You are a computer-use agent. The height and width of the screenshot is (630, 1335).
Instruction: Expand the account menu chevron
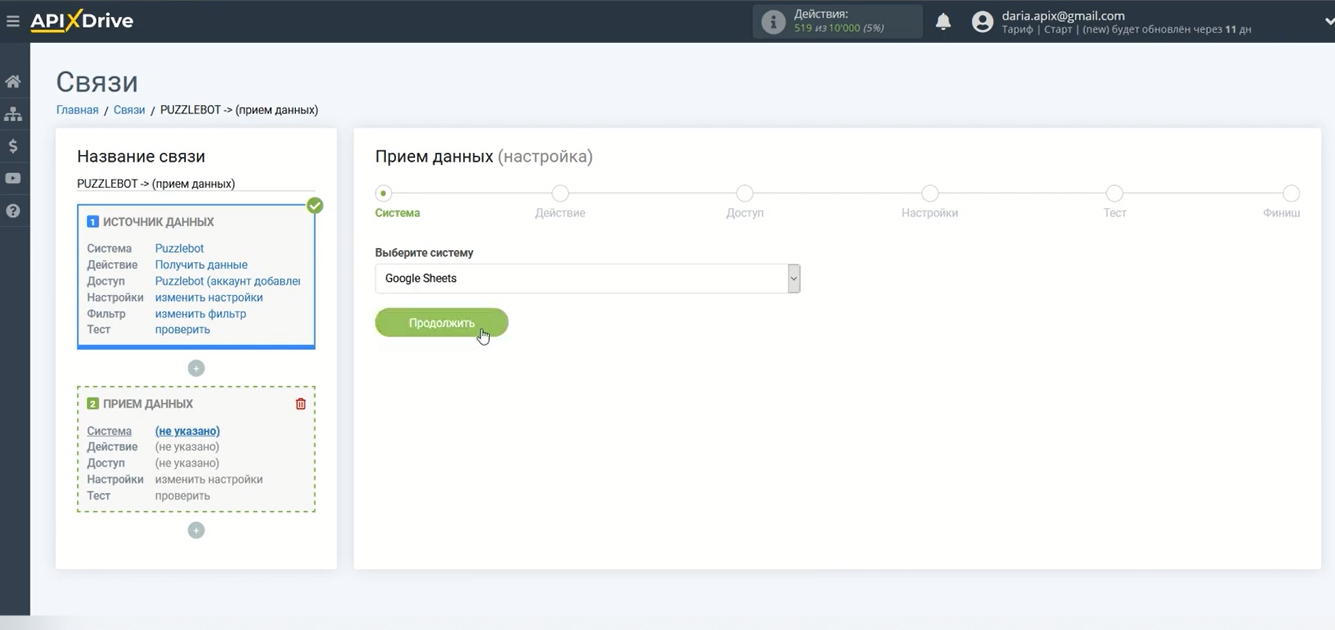click(x=1328, y=21)
